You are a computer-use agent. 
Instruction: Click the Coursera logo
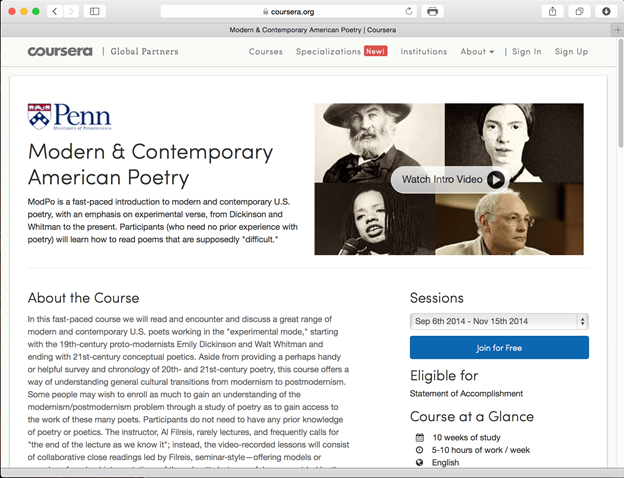pyautogui.click(x=60, y=51)
